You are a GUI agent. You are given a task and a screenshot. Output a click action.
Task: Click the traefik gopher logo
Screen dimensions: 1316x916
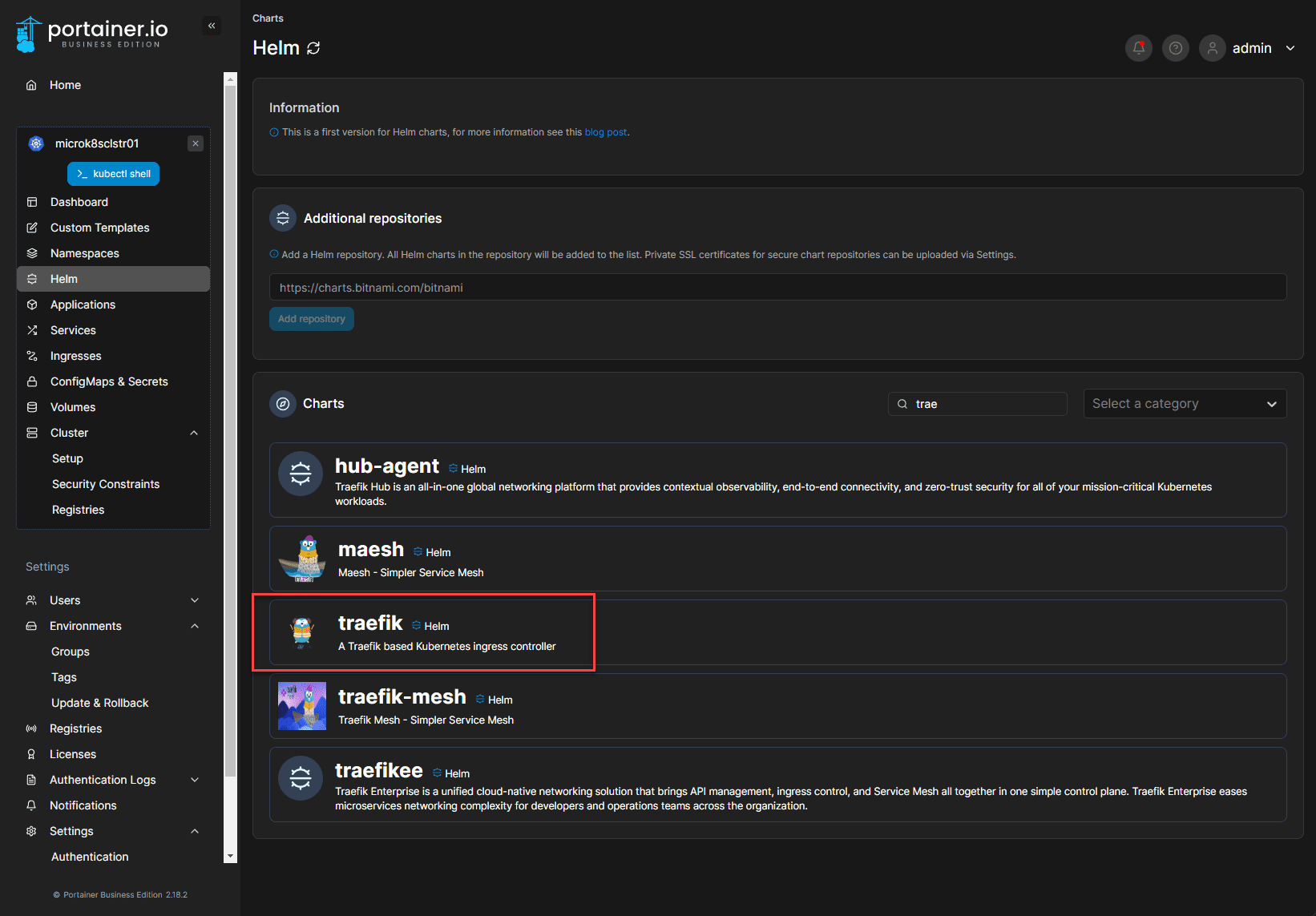point(302,632)
